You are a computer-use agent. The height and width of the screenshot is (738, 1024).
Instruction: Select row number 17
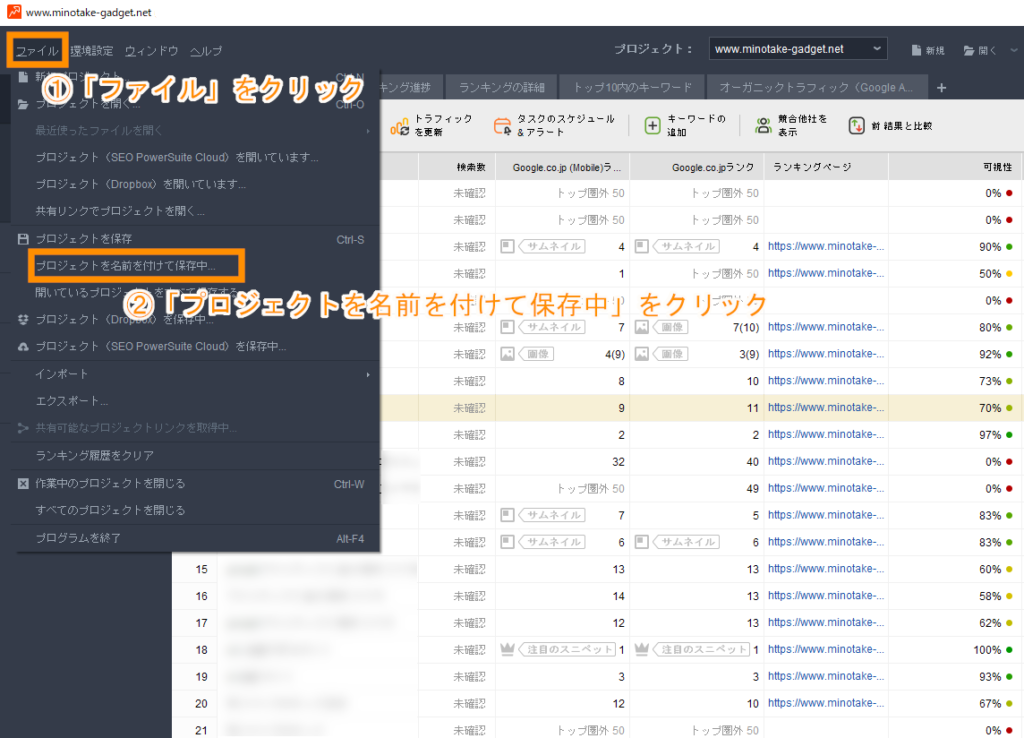[201, 623]
